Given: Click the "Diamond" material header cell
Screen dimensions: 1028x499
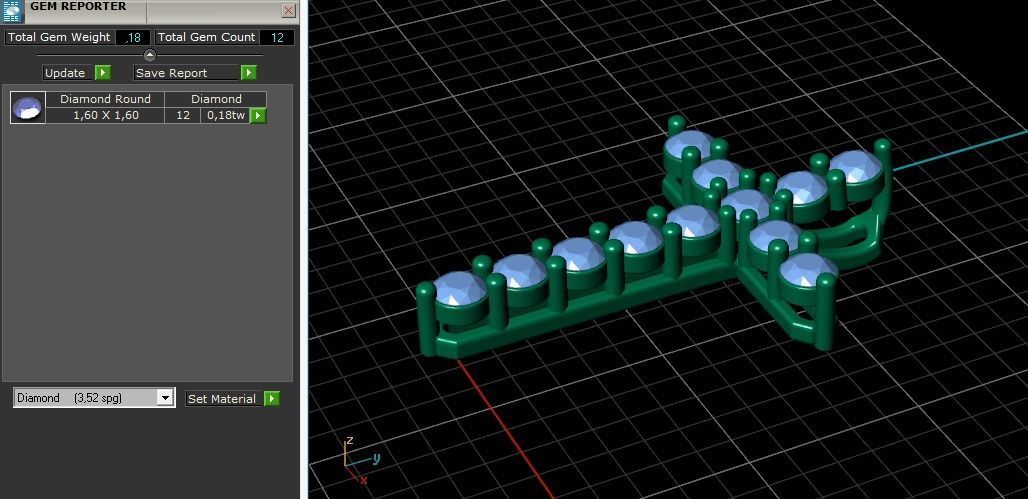Looking at the screenshot, I should (x=216, y=99).
